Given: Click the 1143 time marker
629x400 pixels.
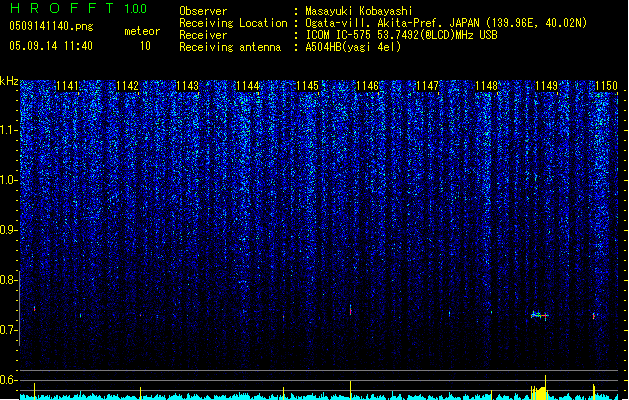Looking at the screenshot, I should click(x=187, y=86).
